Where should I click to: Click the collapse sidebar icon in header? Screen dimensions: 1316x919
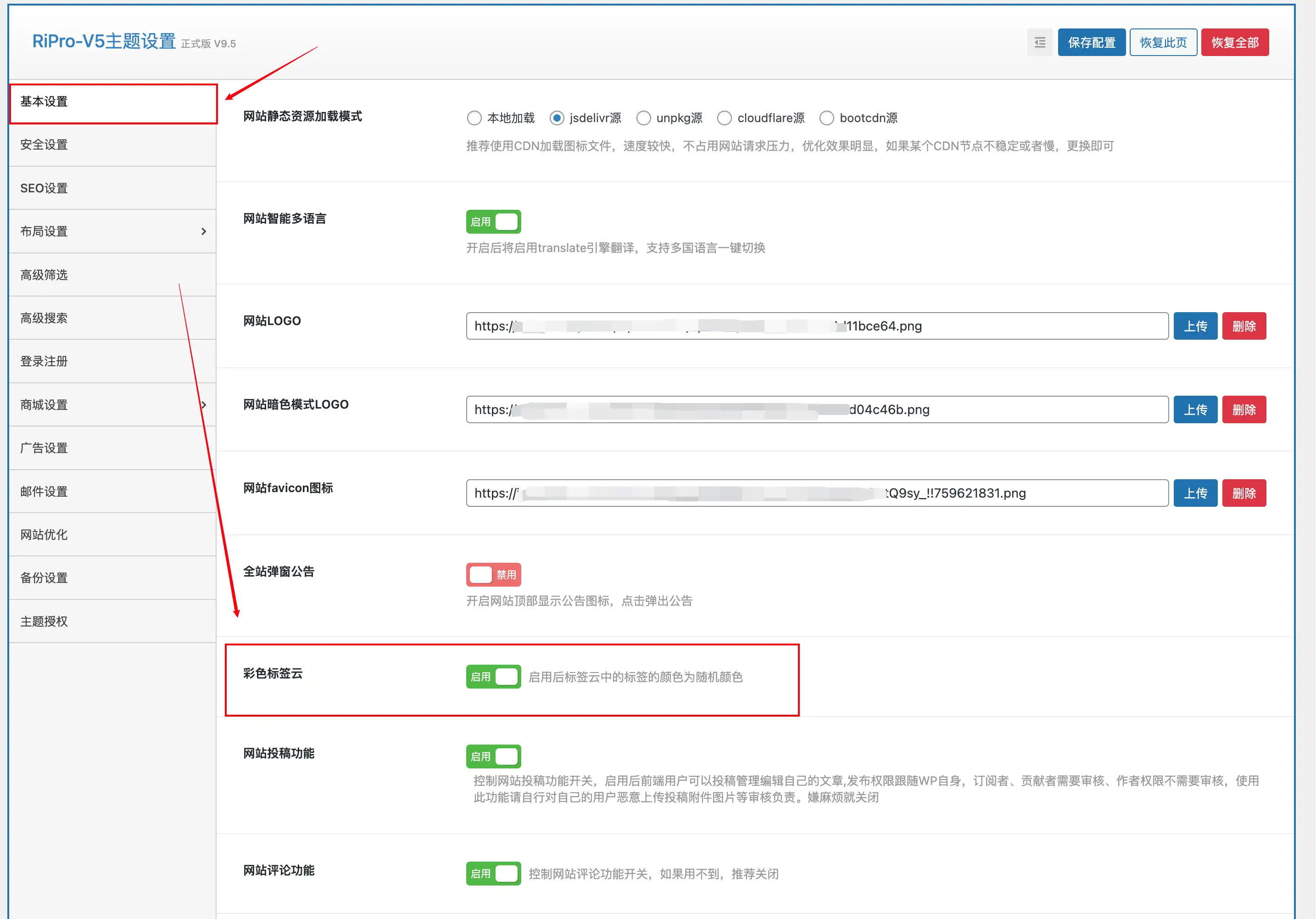pyautogui.click(x=1039, y=42)
